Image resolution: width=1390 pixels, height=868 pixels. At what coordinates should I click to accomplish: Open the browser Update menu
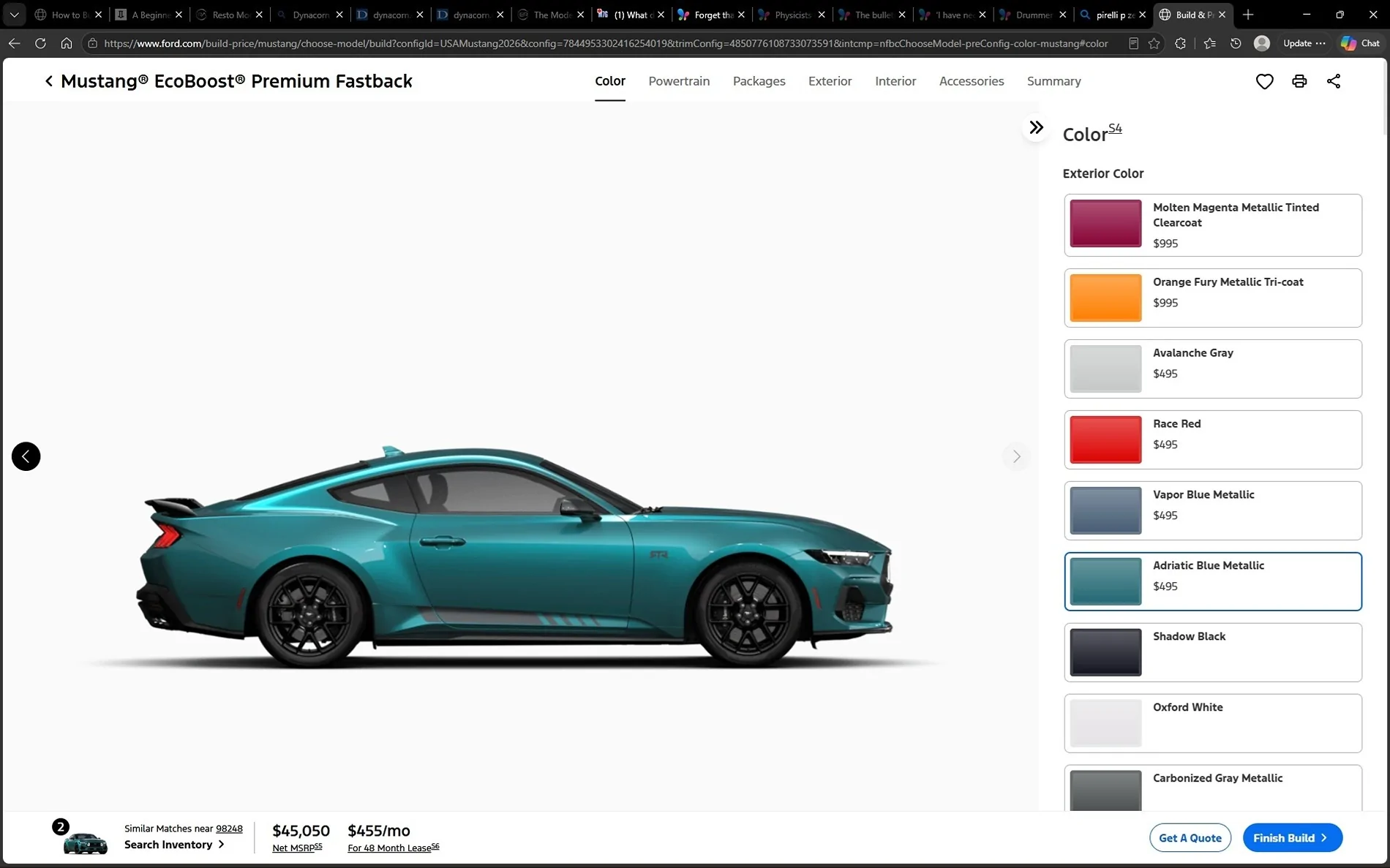pyautogui.click(x=1304, y=43)
